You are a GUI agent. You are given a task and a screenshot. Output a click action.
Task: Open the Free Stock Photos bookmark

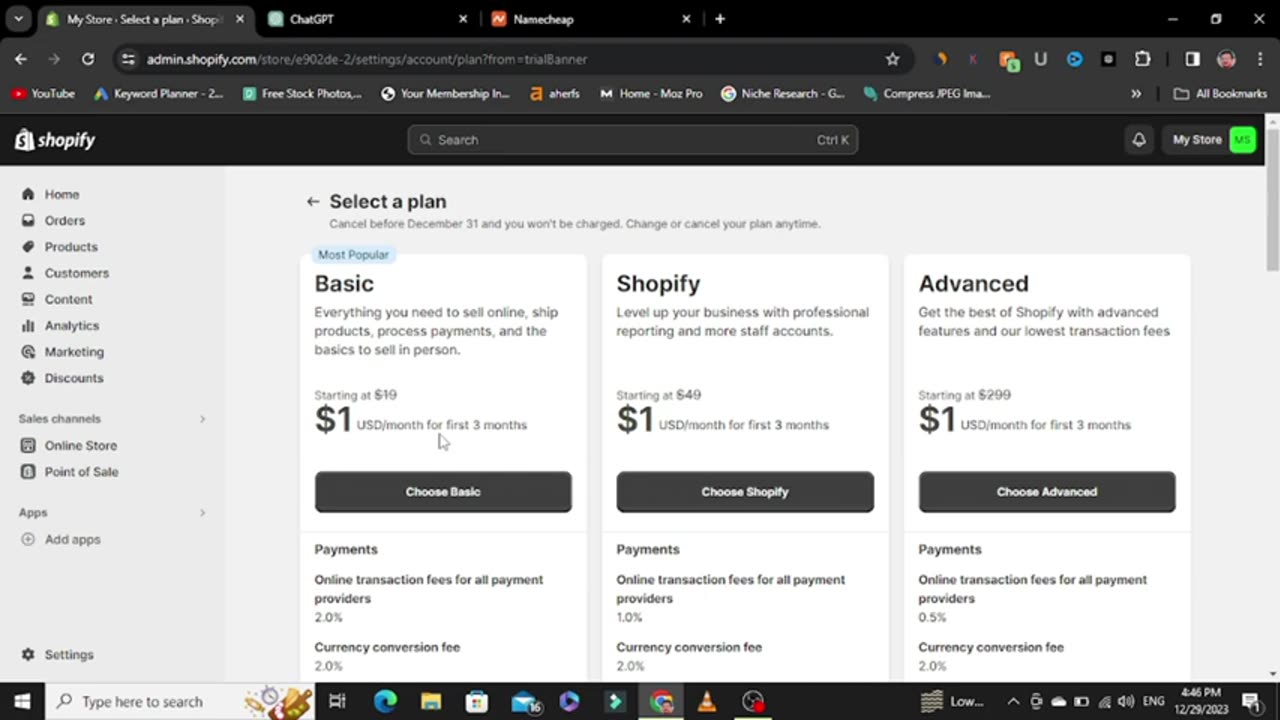[303, 93]
